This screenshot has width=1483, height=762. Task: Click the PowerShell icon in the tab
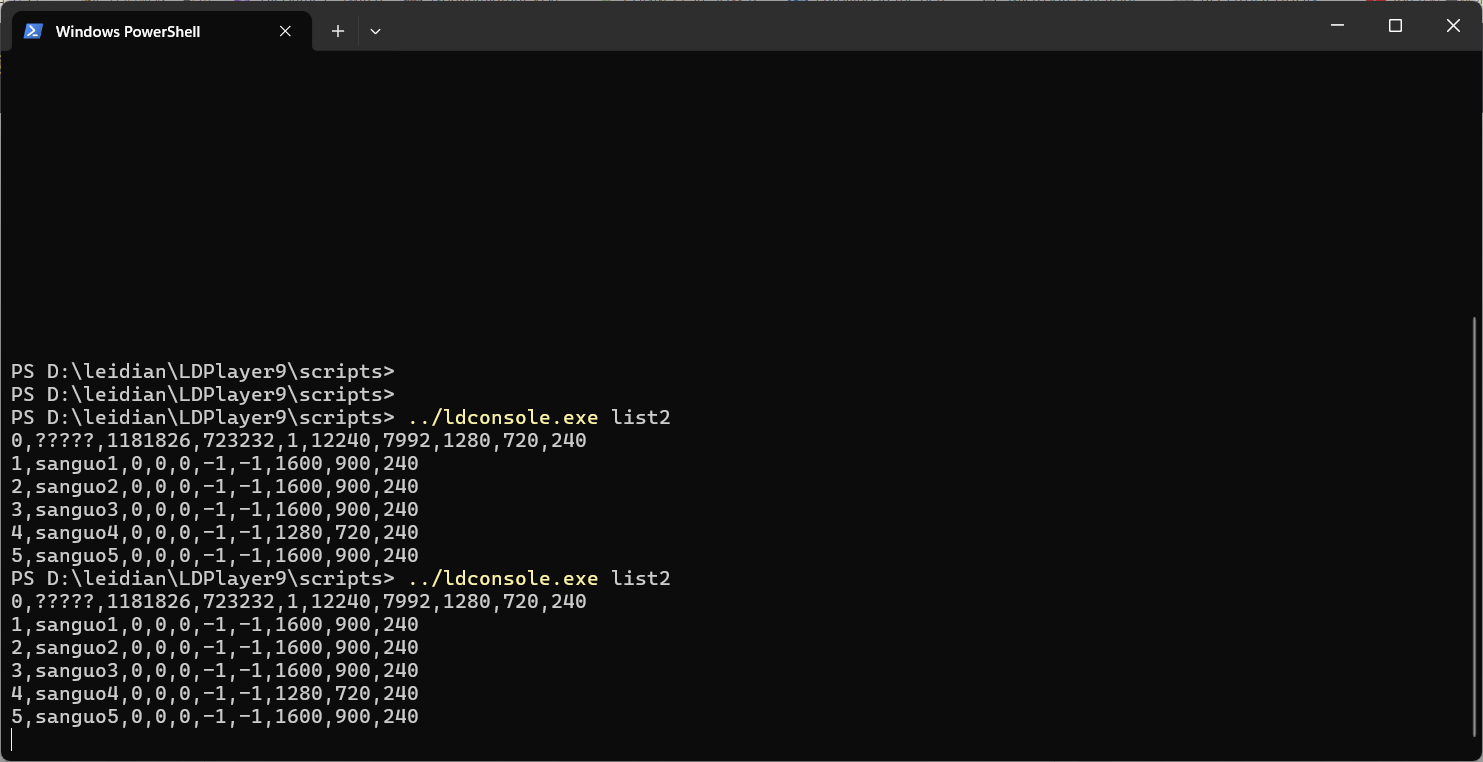coord(33,31)
